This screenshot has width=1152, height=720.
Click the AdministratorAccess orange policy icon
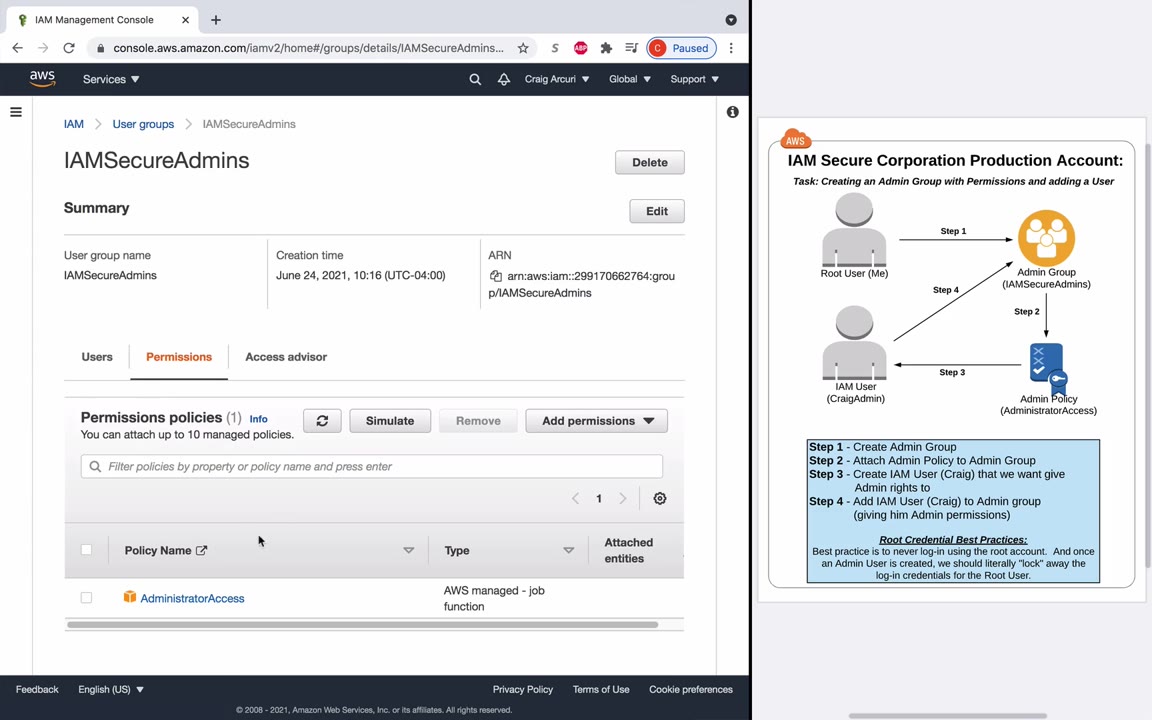(130, 597)
